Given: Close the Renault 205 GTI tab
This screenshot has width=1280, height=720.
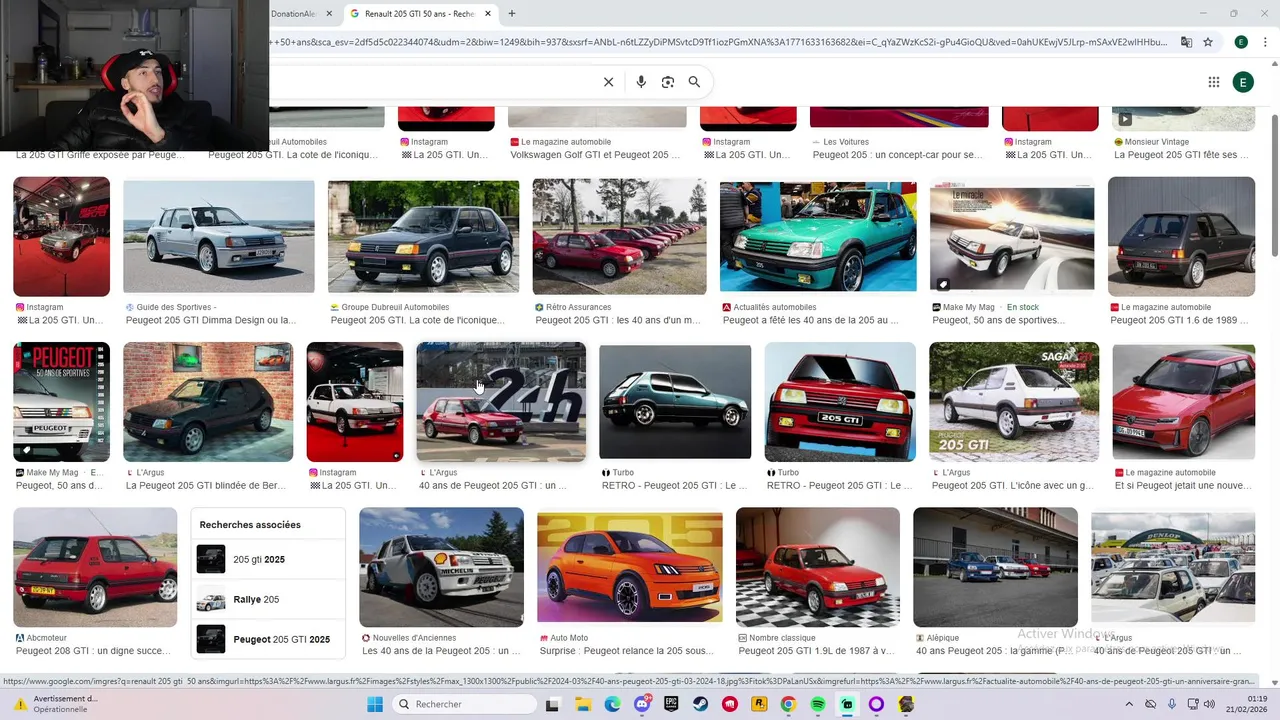Looking at the screenshot, I should [x=488, y=14].
